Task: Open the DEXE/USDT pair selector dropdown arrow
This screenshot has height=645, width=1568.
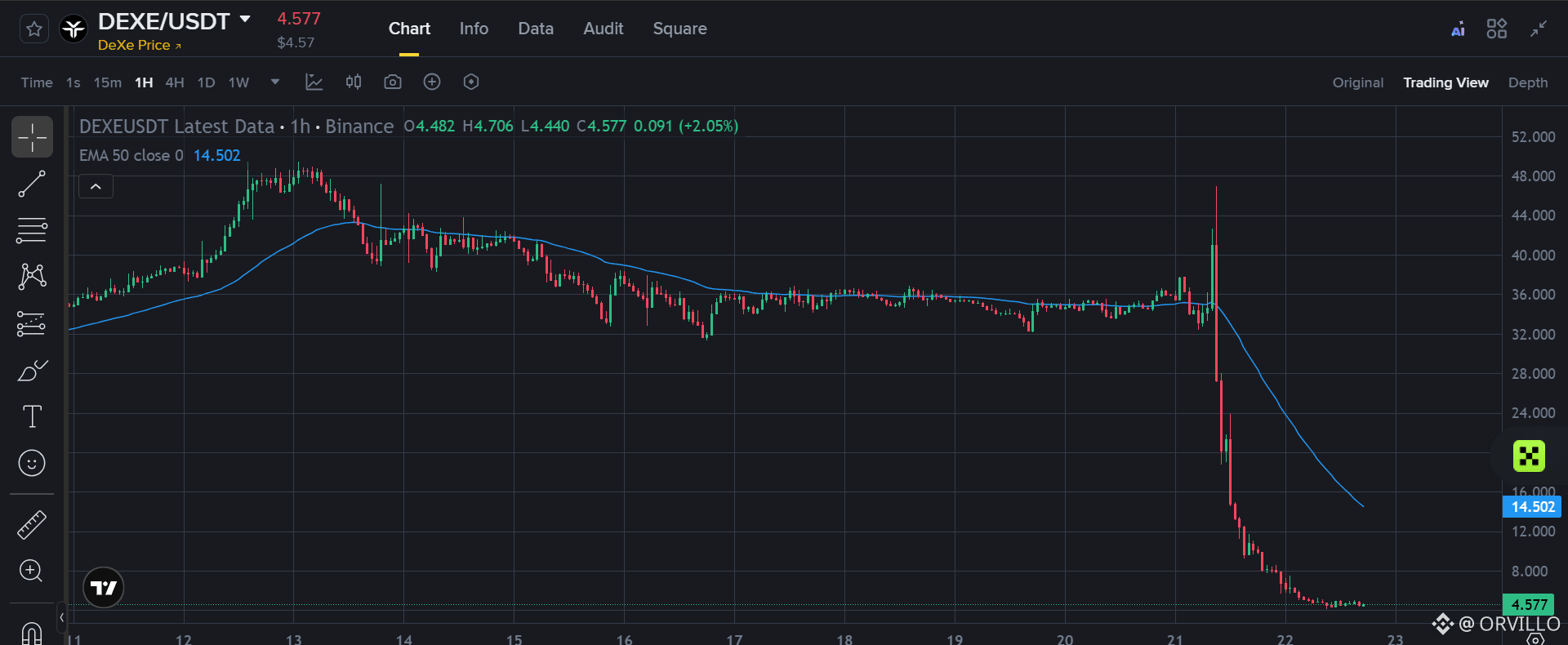Action: click(245, 19)
